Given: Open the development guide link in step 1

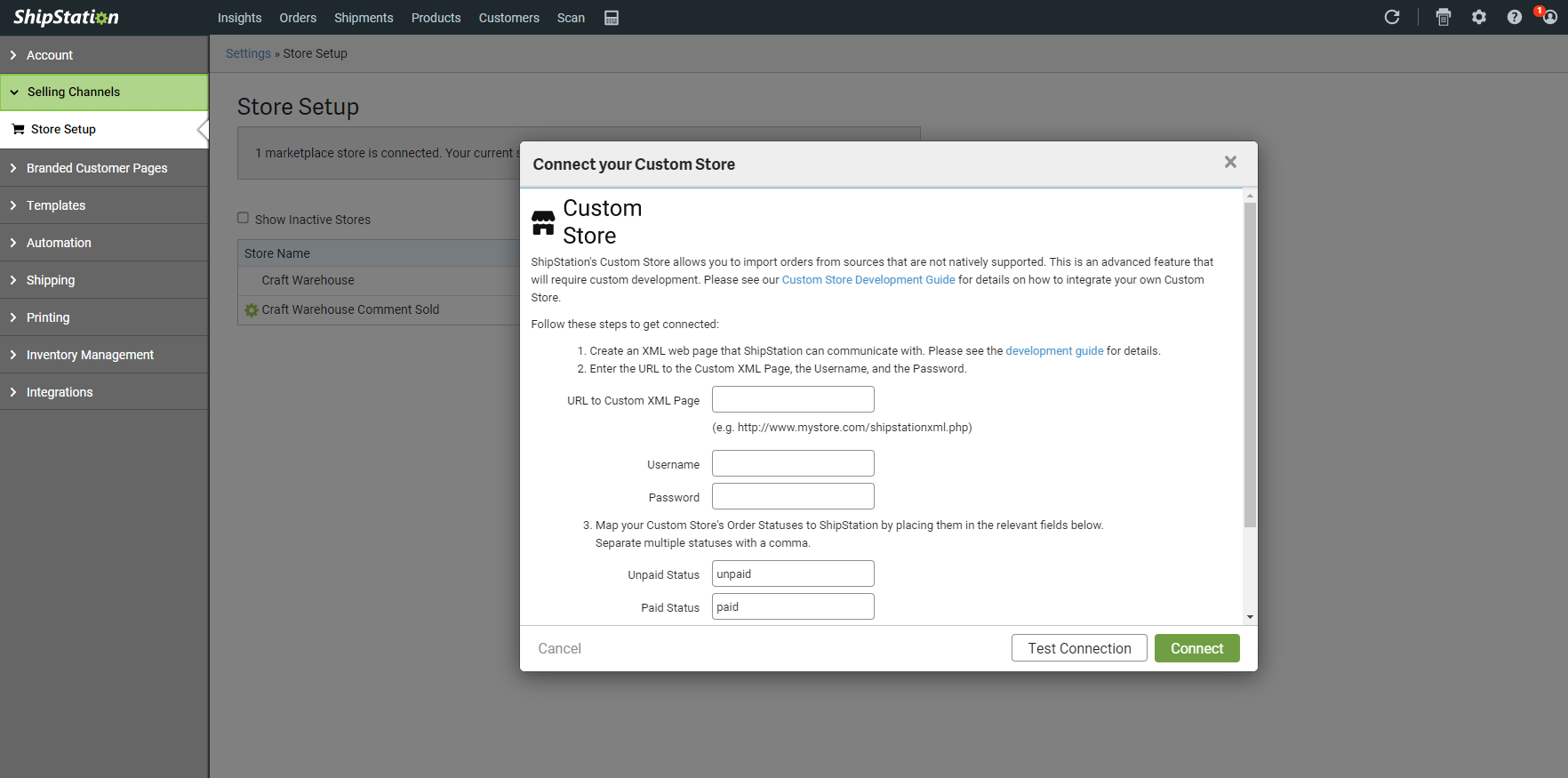Looking at the screenshot, I should coord(1054,351).
